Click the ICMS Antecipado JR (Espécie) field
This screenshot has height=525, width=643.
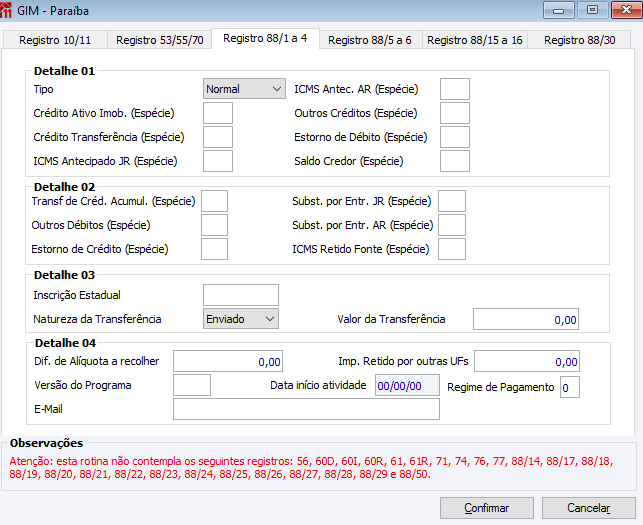[x=218, y=161]
